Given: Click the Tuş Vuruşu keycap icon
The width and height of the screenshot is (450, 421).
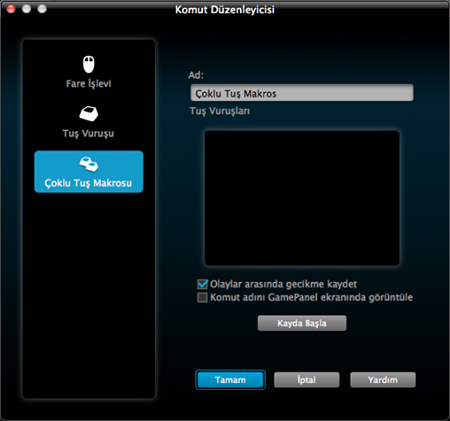Looking at the screenshot, I should click(89, 114).
